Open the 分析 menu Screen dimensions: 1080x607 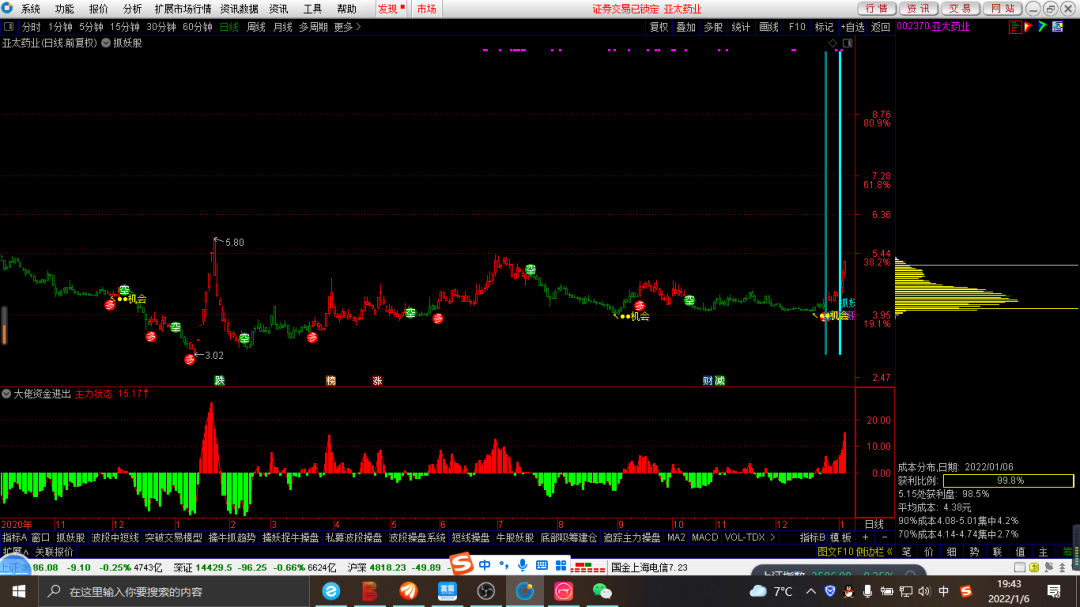coord(132,9)
